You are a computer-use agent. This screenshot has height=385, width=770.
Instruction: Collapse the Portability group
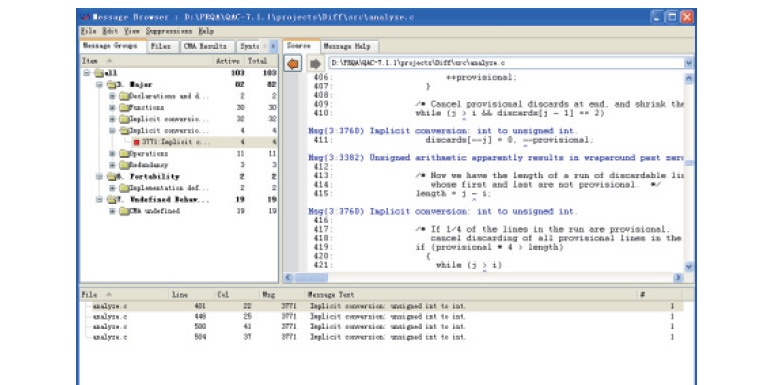tap(99, 177)
